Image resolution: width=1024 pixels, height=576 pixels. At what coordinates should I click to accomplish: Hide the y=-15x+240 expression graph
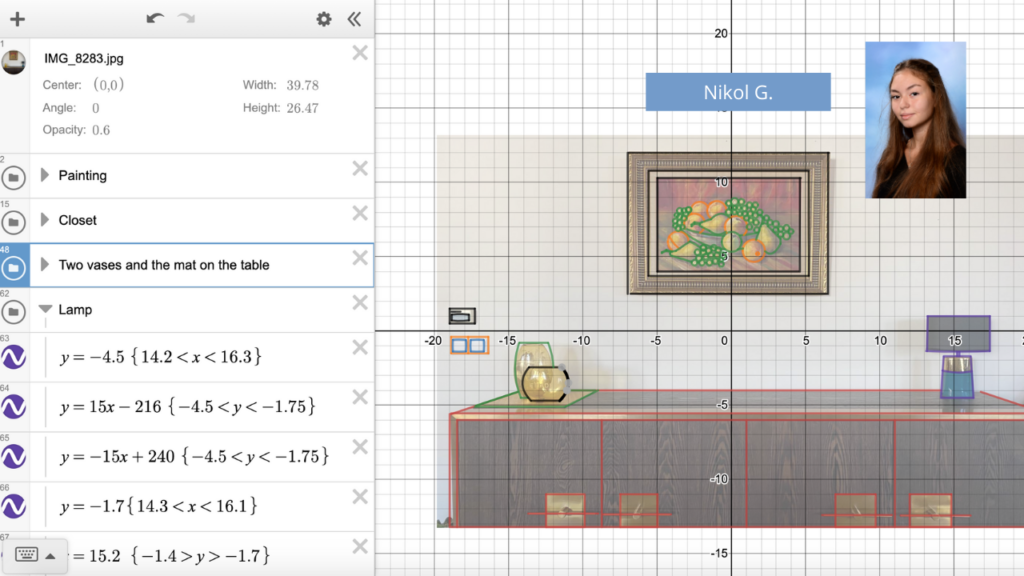(14, 456)
